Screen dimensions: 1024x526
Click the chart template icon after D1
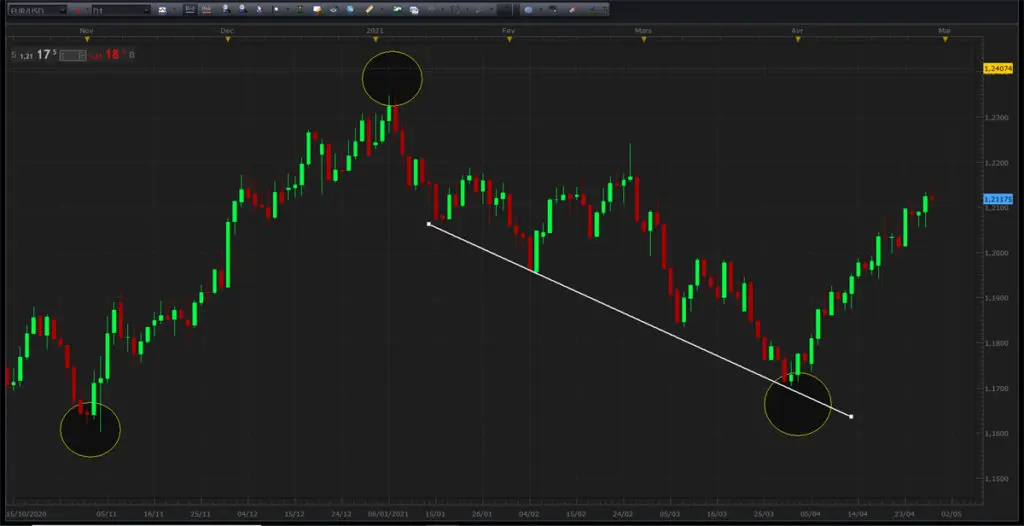tap(162, 10)
